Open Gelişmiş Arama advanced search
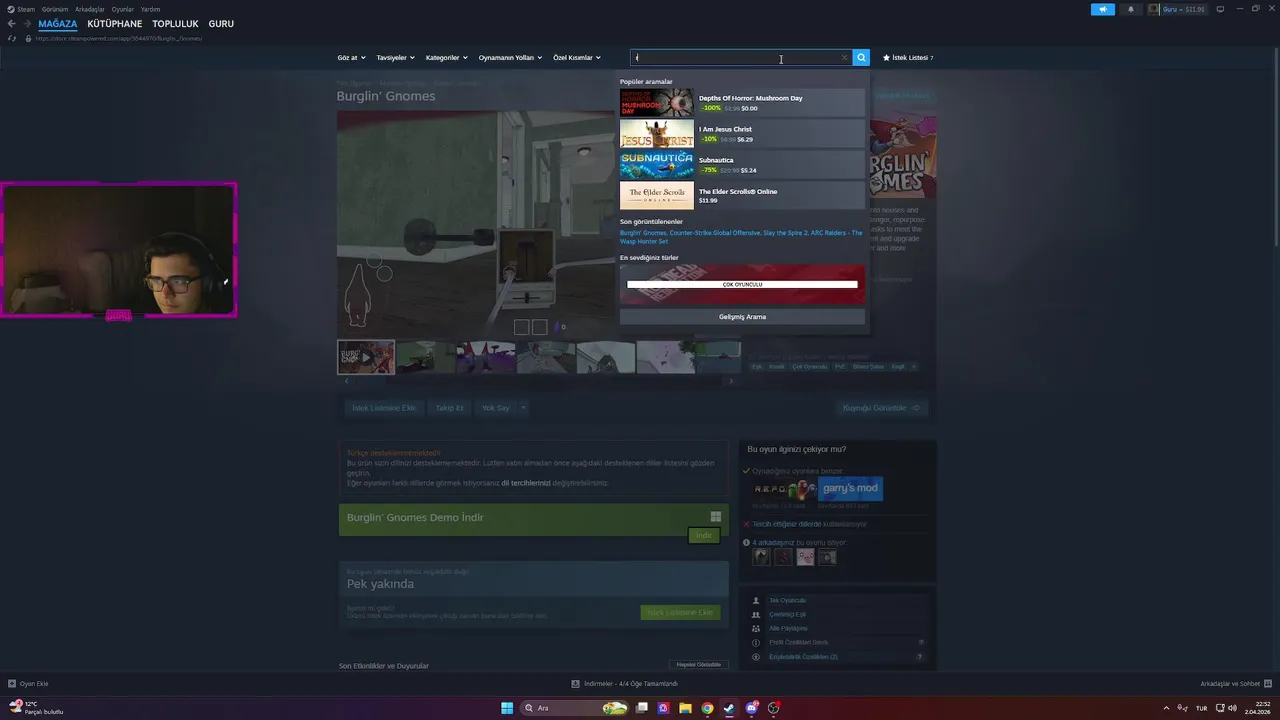Image resolution: width=1280 pixels, height=720 pixels. [x=742, y=317]
